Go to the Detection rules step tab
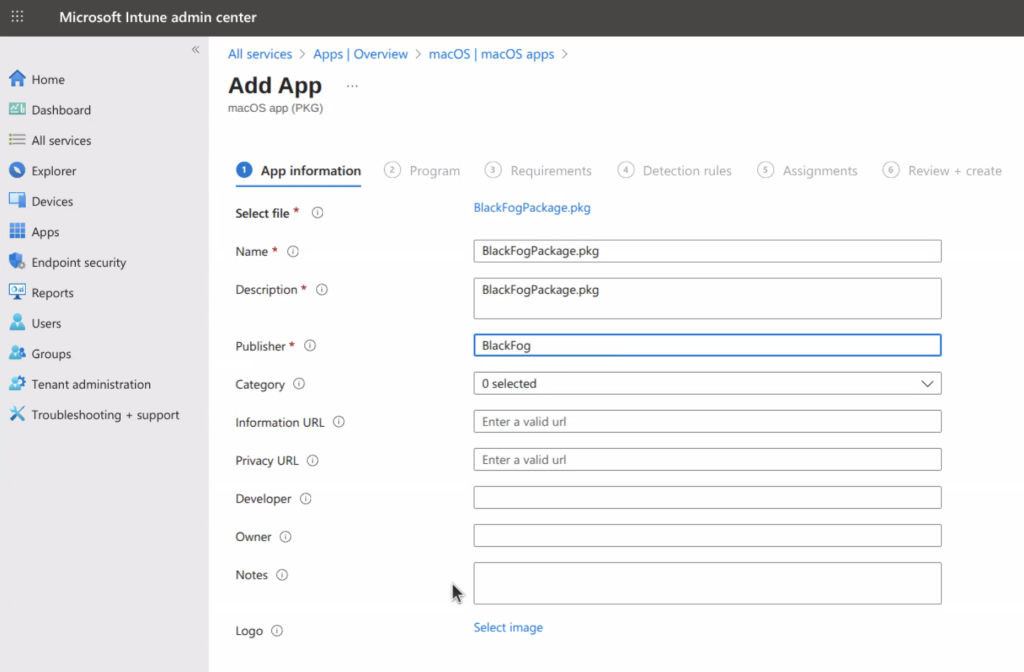The width and height of the screenshot is (1024, 672). click(x=675, y=170)
